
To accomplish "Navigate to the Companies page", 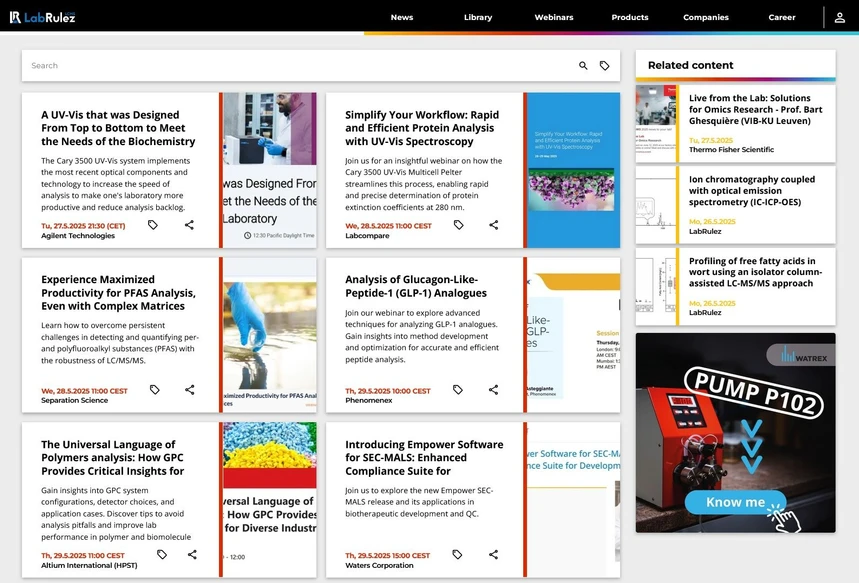I will coord(706,17).
